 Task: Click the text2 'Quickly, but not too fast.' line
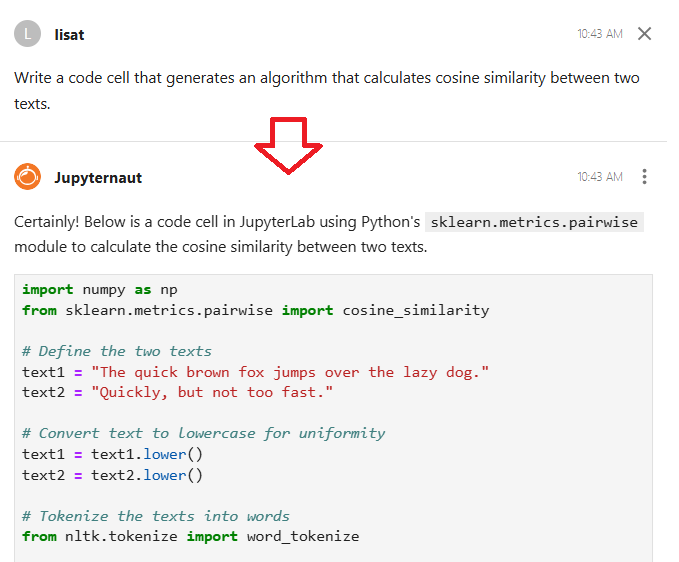(x=178, y=392)
